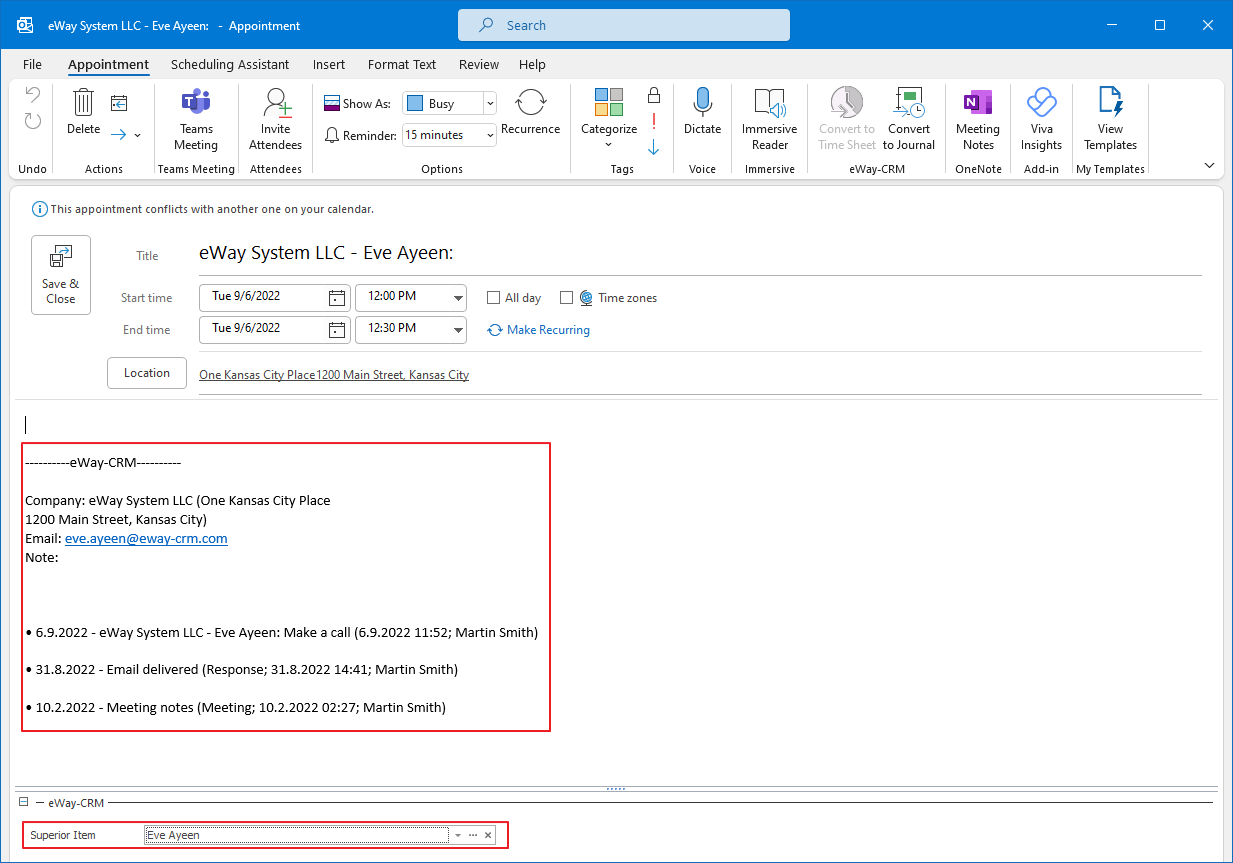
Task: Click the Outlook app icon in title bar
Action: (26, 25)
